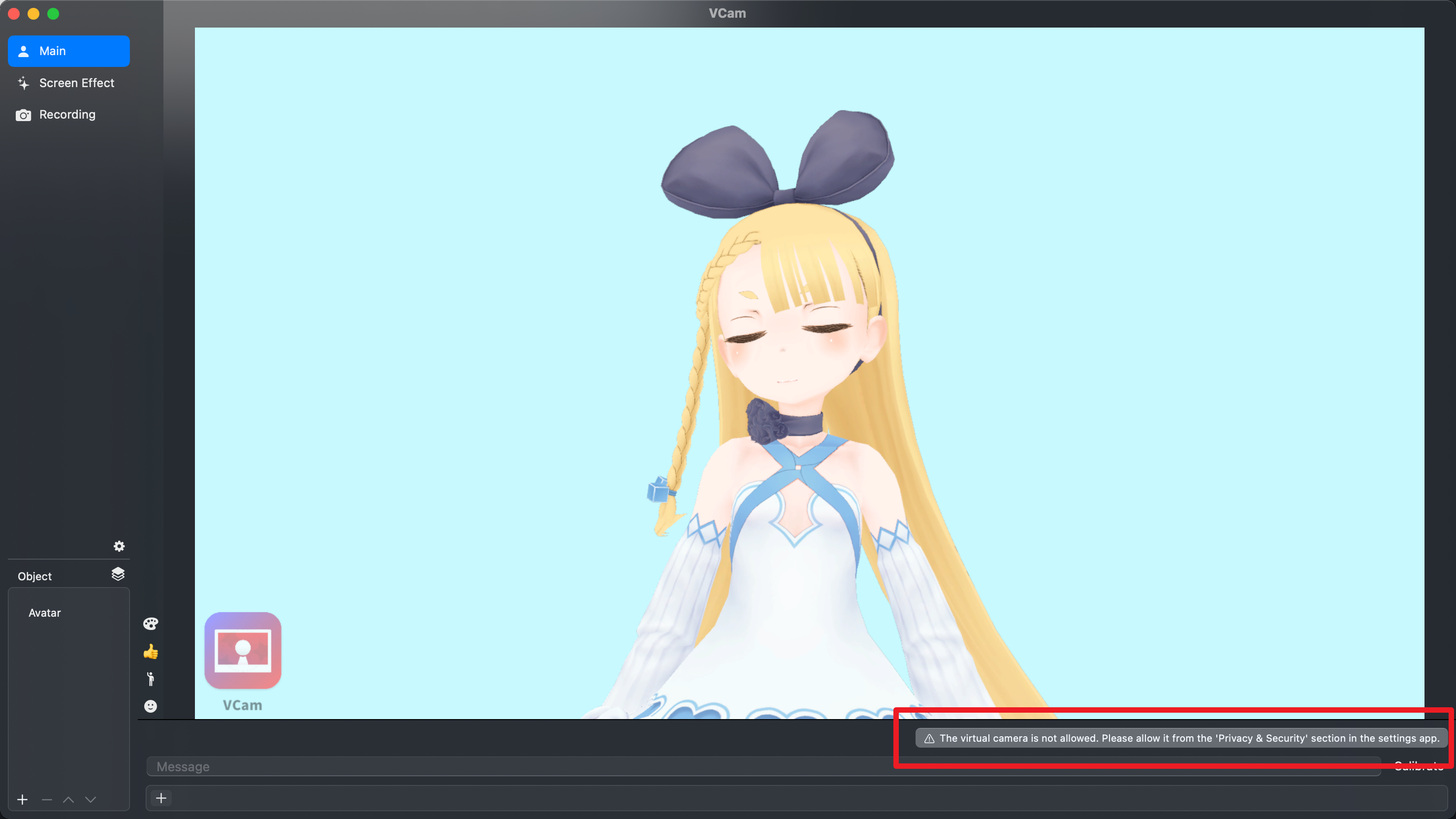The height and width of the screenshot is (819, 1456).
Task: Click the green fullscreen window button
Action: coord(53,14)
